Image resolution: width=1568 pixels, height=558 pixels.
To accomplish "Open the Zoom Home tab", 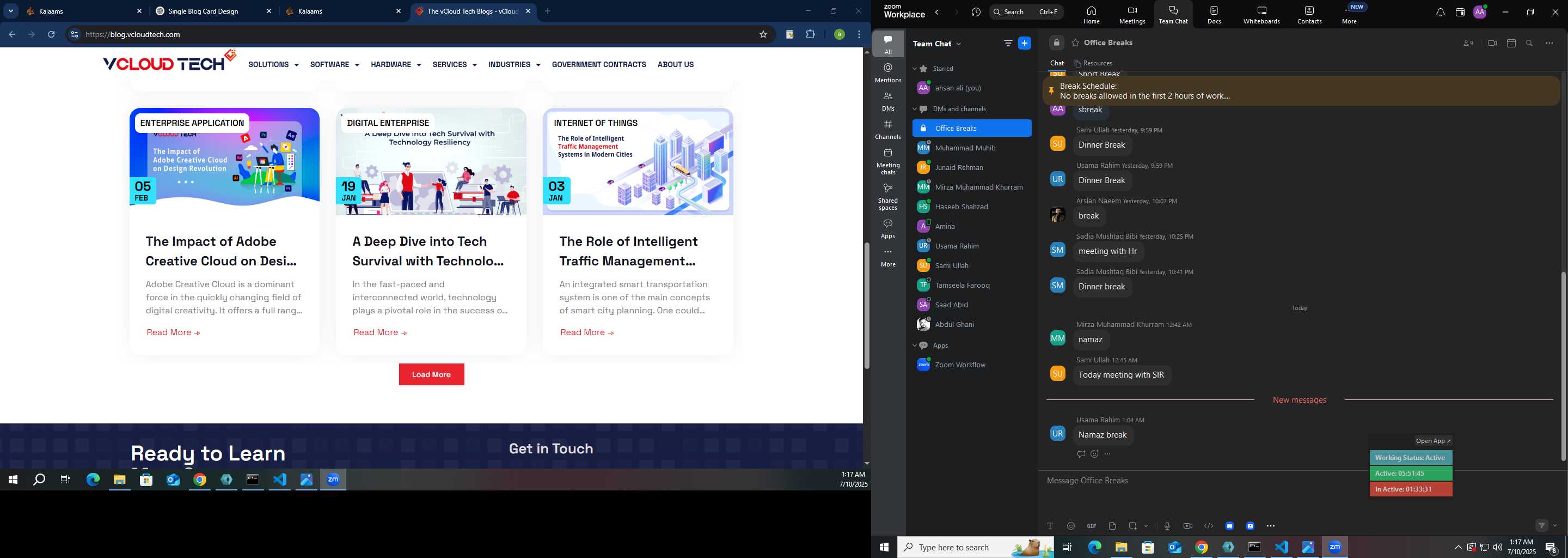I will coord(1091,15).
